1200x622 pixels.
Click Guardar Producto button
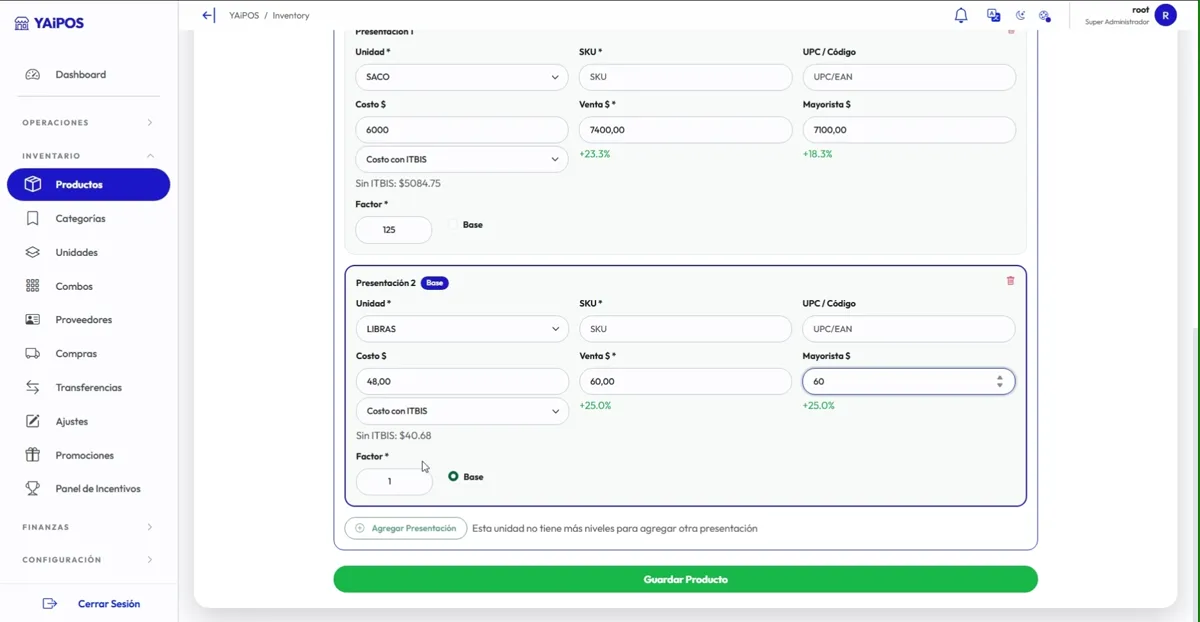point(686,579)
